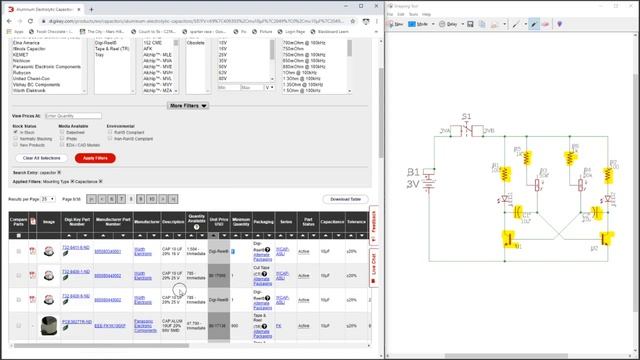Click the Enter Quantity price field
This screenshot has width=640, height=360.
pyautogui.click(x=73, y=116)
